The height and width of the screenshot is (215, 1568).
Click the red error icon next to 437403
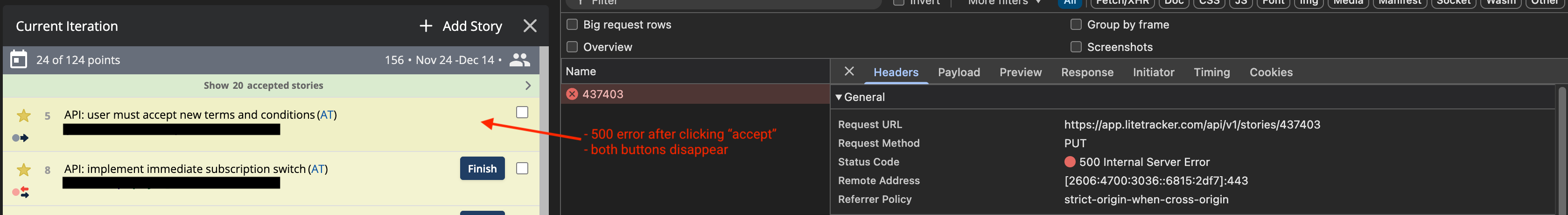coord(572,94)
